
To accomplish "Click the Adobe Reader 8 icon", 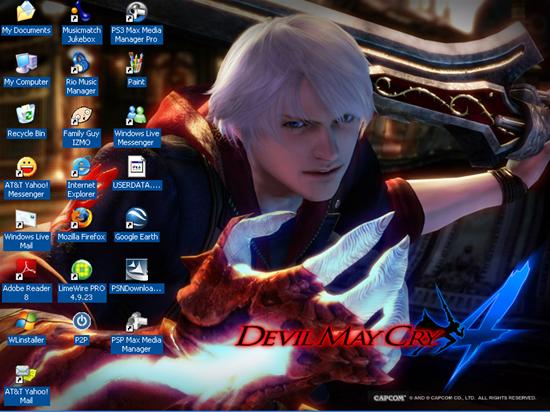I will click(x=26, y=270).
